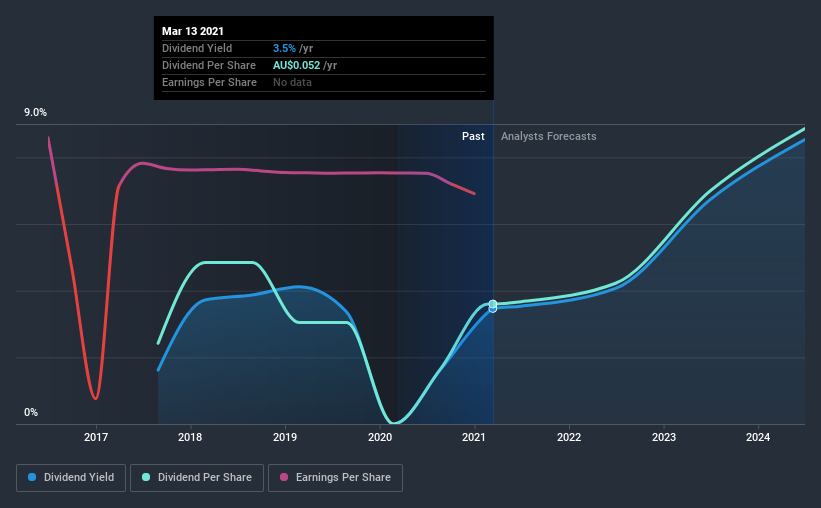The height and width of the screenshot is (508, 821).
Task: Click the Analysts Forecasts label
Action: 549,136
